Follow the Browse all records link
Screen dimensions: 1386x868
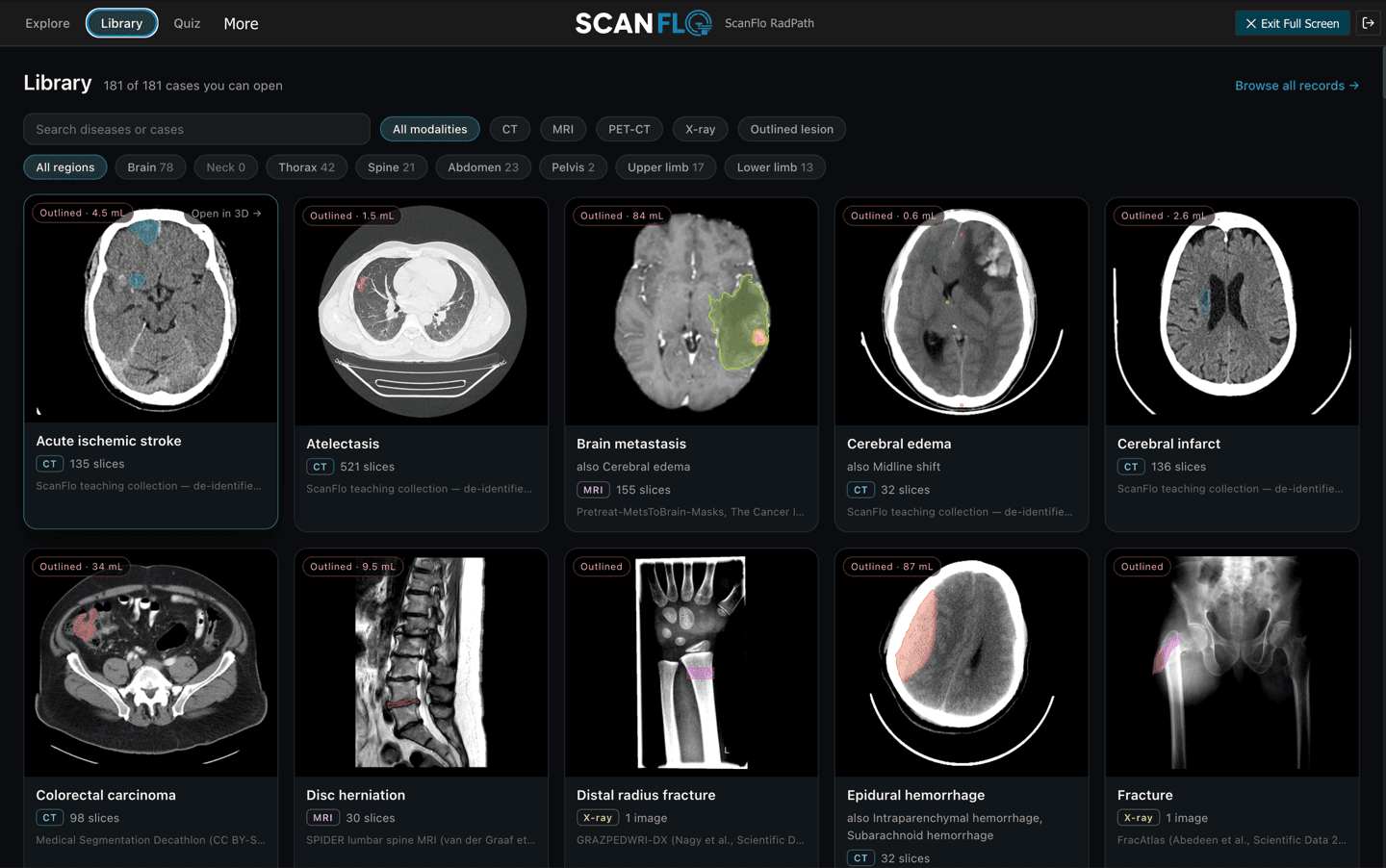pyautogui.click(x=1296, y=86)
